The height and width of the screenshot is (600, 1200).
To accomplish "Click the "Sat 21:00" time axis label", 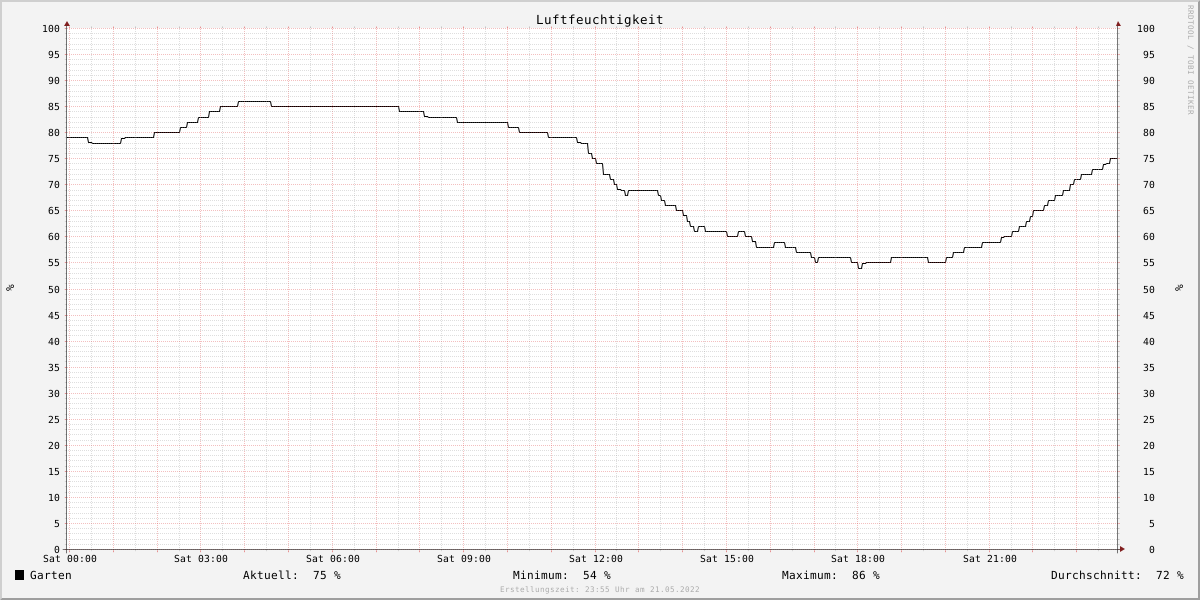I will coord(990,559).
